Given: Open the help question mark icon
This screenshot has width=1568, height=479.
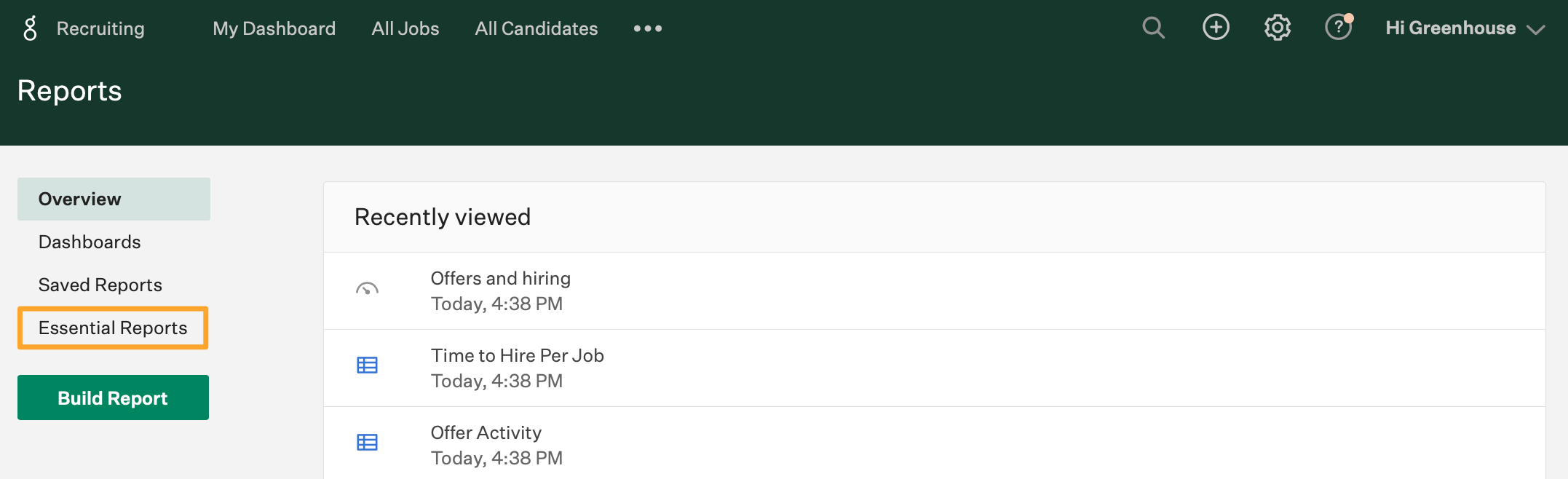Looking at the screenshot, I should coord(1338,28).
